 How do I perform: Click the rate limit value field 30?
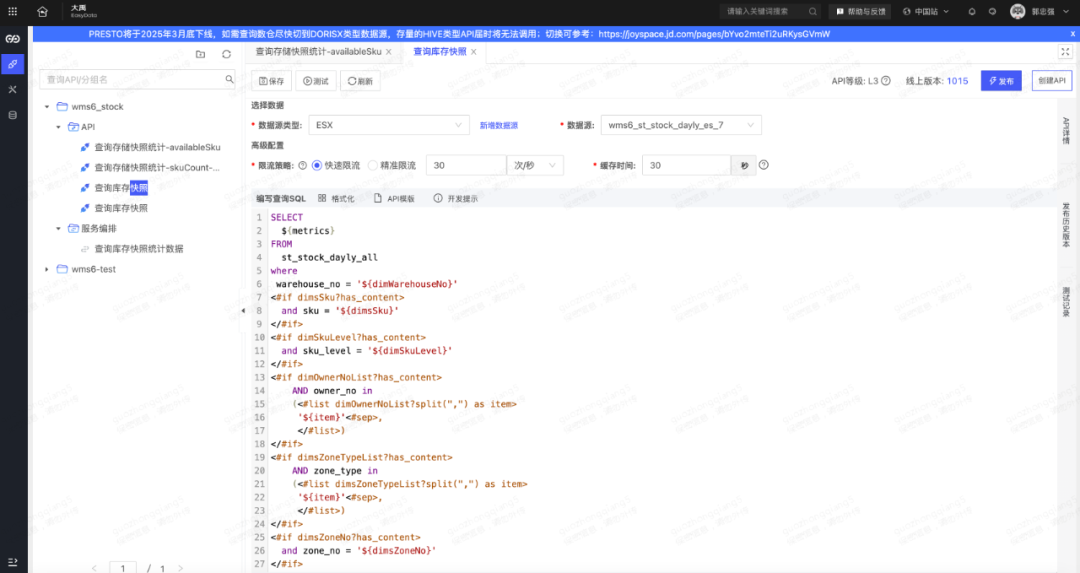(466, 165)
